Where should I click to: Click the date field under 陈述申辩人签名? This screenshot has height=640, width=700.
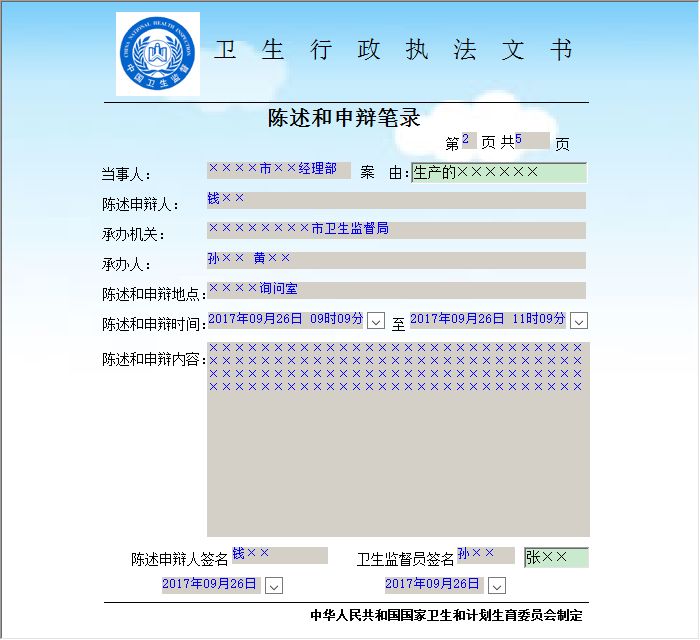(x=211, y=585)
